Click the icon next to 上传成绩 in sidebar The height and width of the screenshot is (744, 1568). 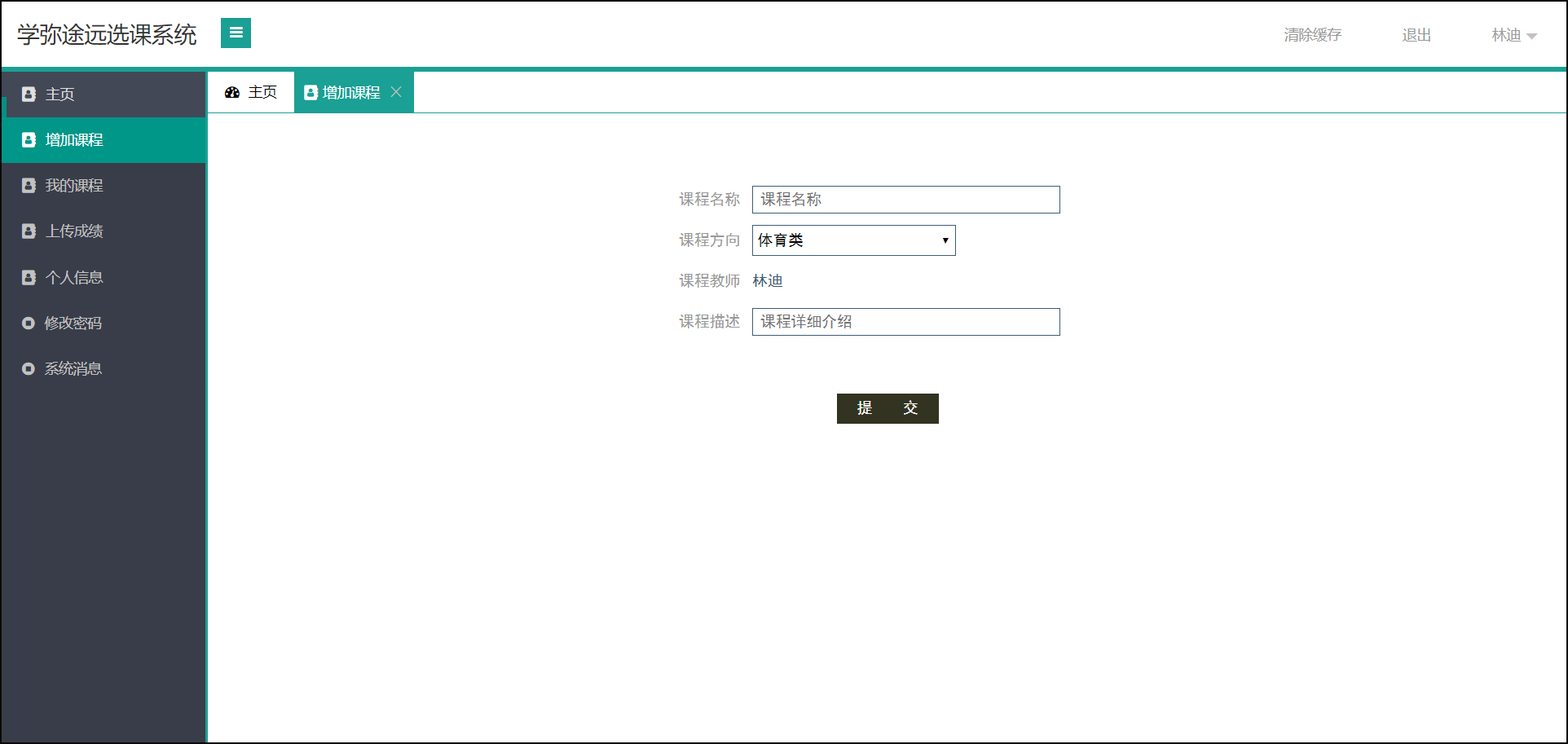(27, 231)
